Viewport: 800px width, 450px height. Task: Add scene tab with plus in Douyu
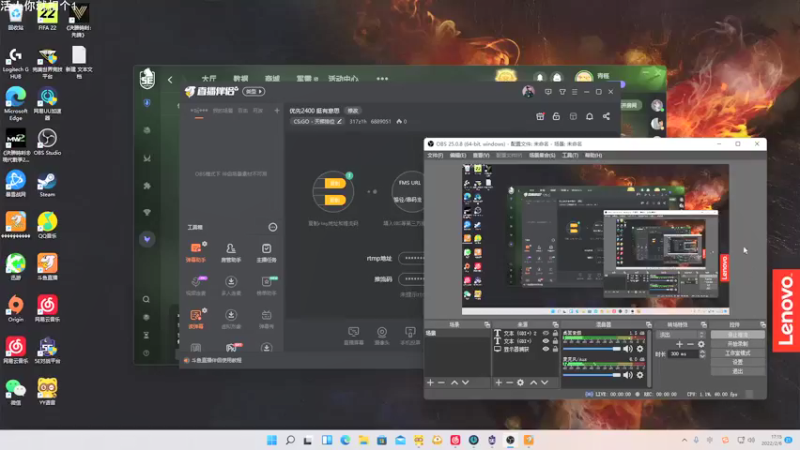[x=277, y=110]
